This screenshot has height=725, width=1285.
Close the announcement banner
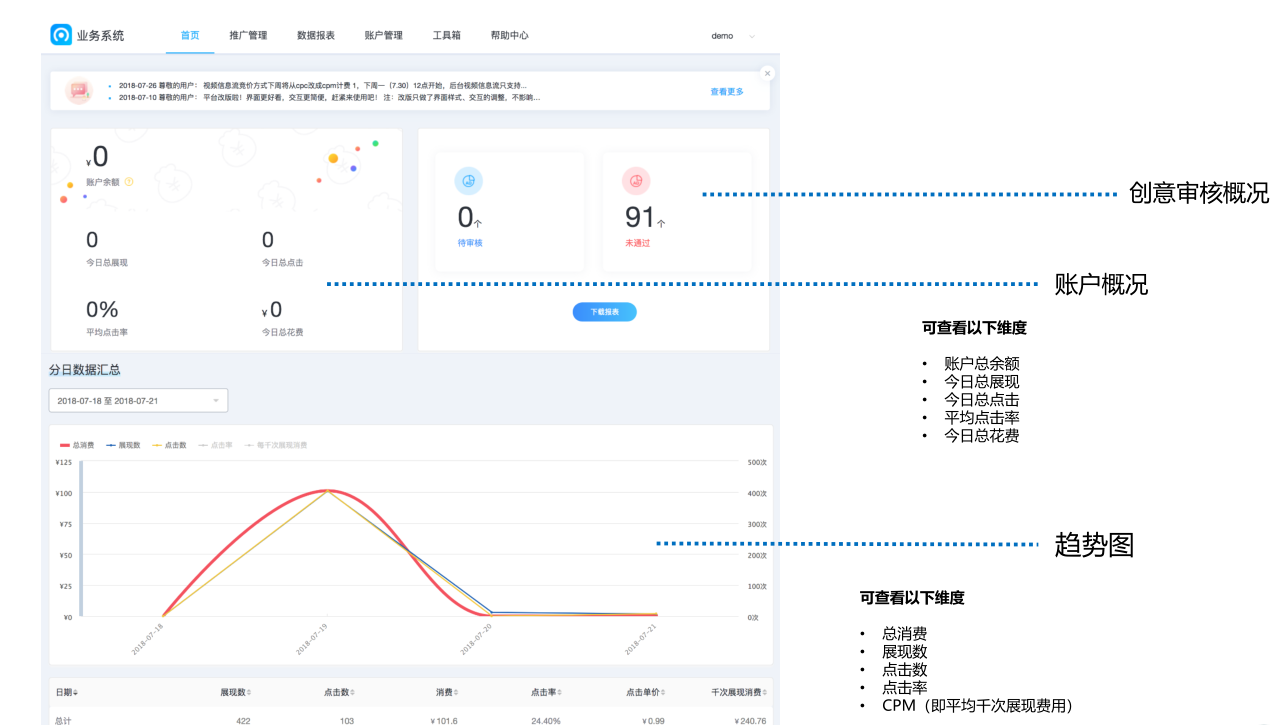[767, 73]
